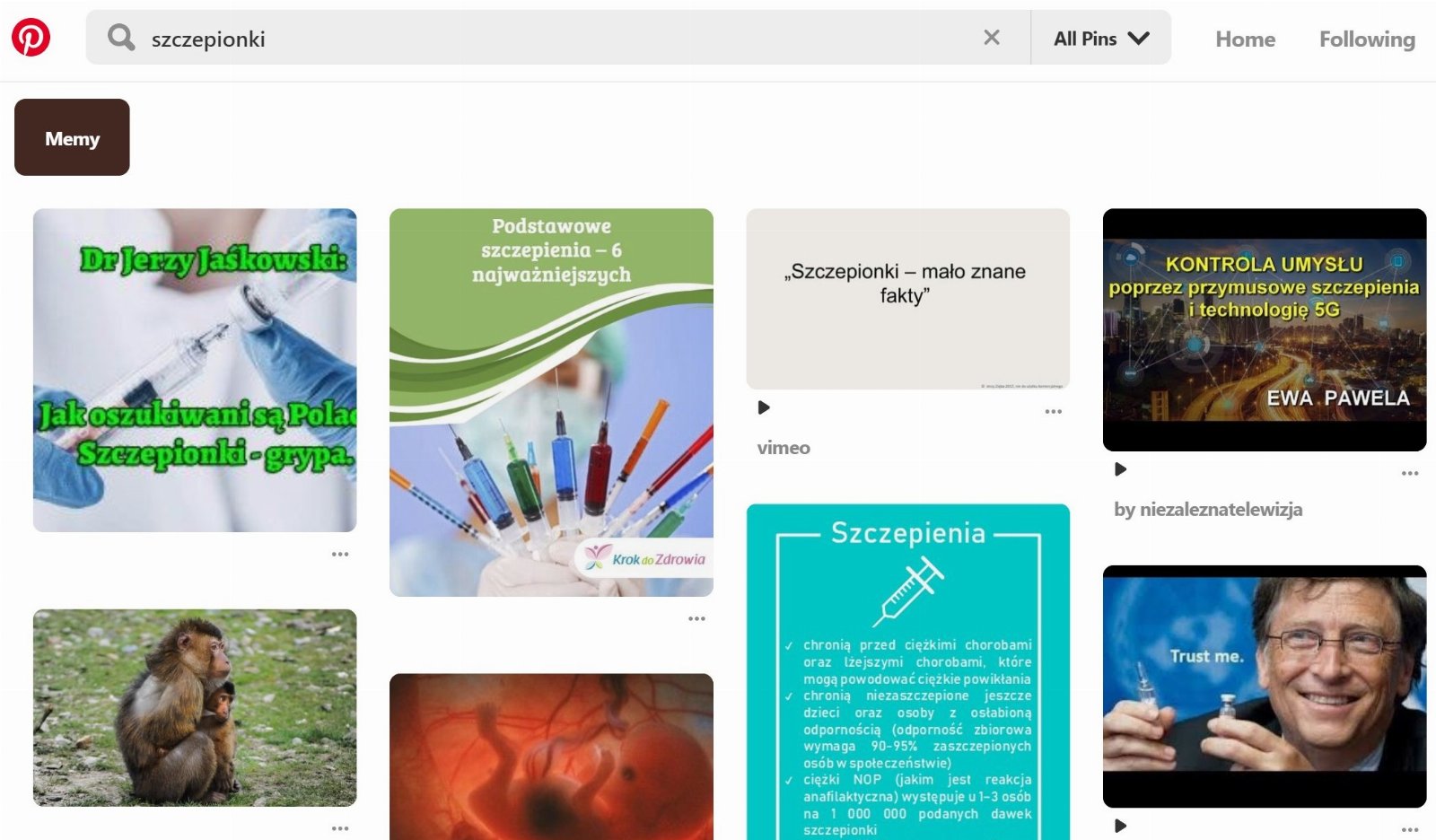Open more options under Dr Jerzy Jaśkowski pin
The height and width of the screenshot is (840, 1436).
(340, 554)
